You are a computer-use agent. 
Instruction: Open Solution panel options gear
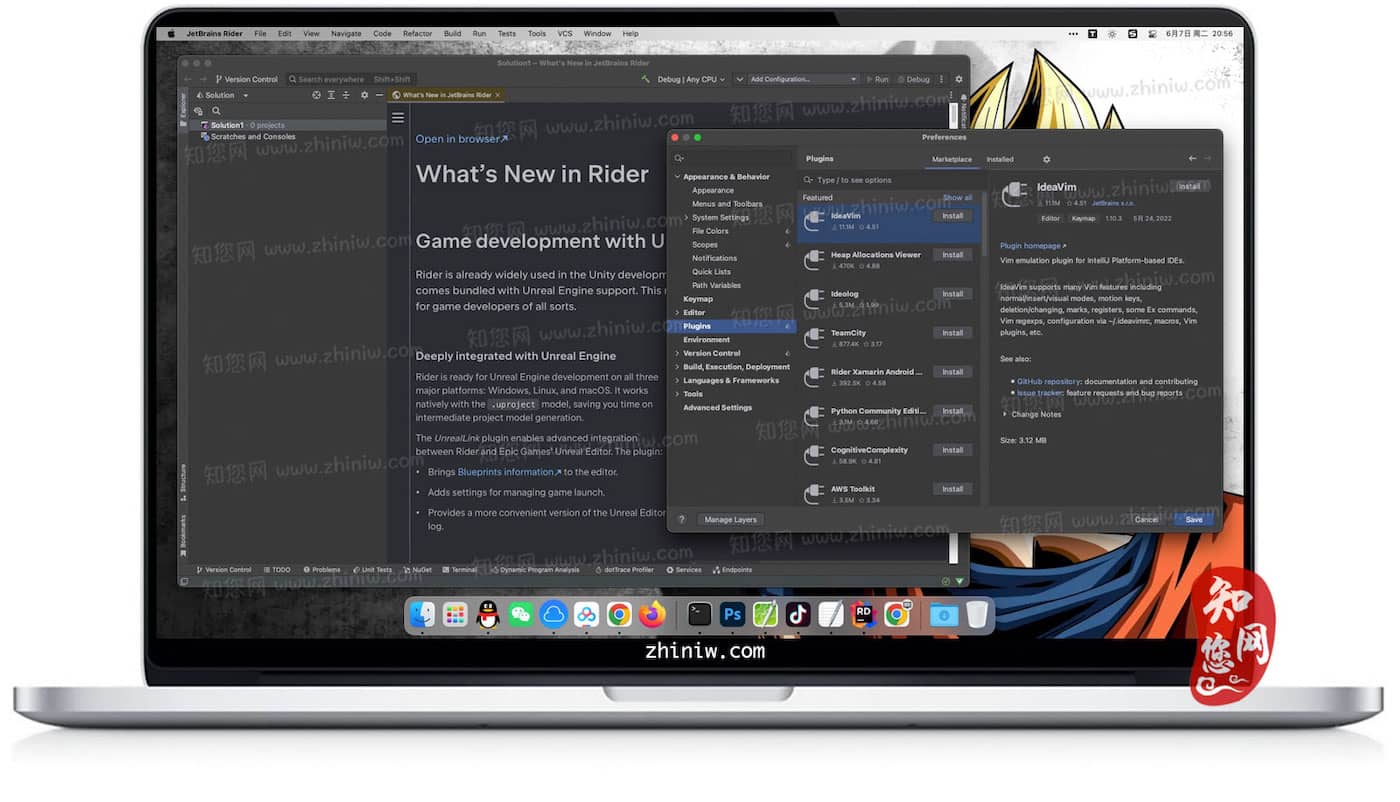364,95
